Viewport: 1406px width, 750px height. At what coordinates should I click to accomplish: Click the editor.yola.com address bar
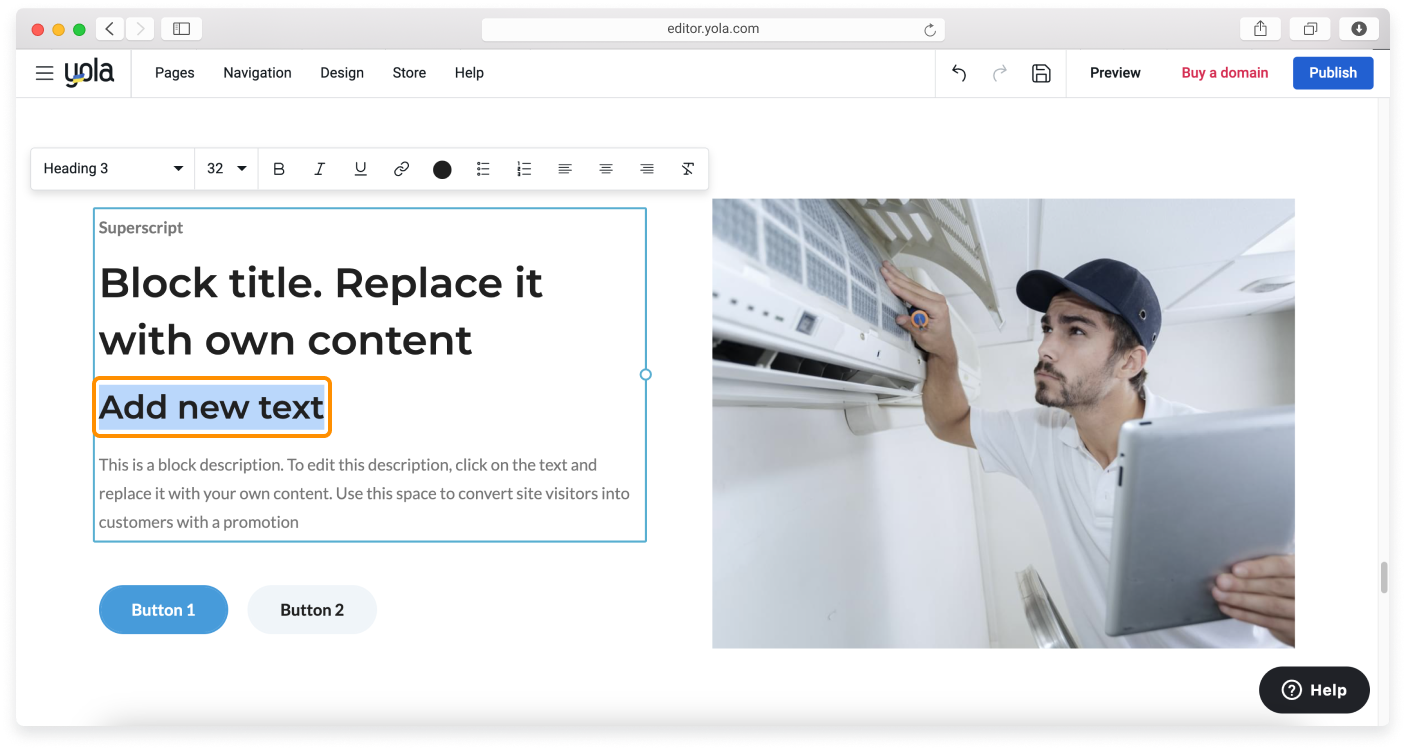point(712,29)
